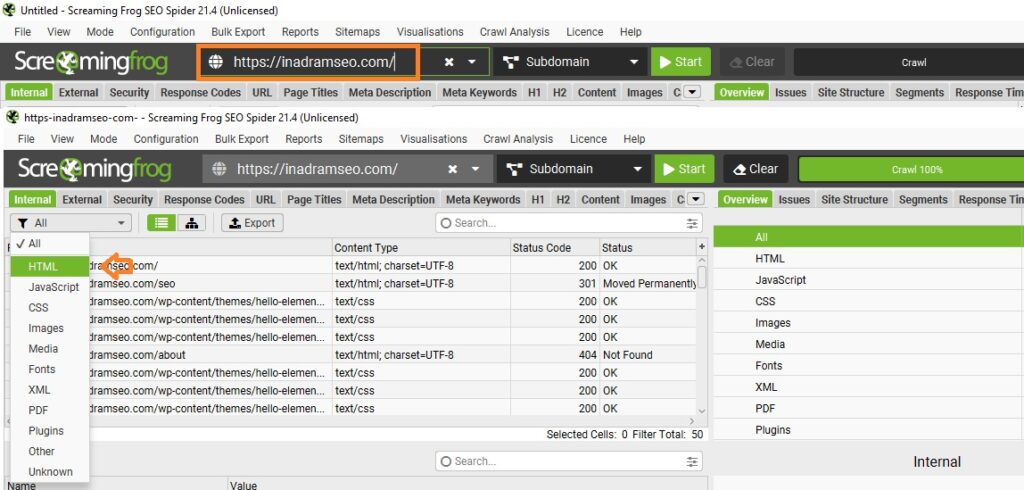Sort by the Content Type column header
Image resolution: width=1024 pixels, height=490 pixels.
(x=421, y=248)
